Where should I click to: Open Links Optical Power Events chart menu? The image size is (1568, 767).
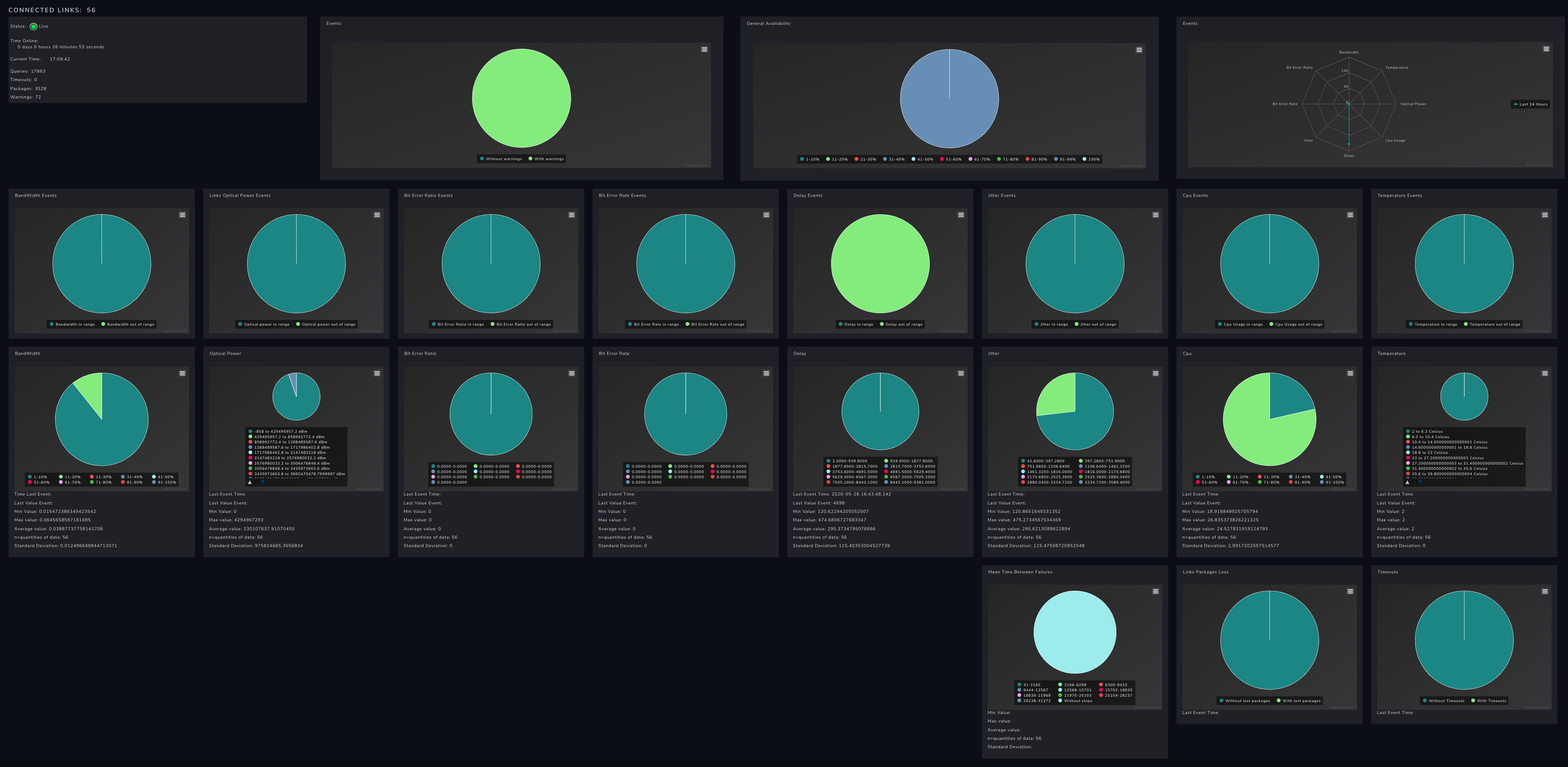377,215
